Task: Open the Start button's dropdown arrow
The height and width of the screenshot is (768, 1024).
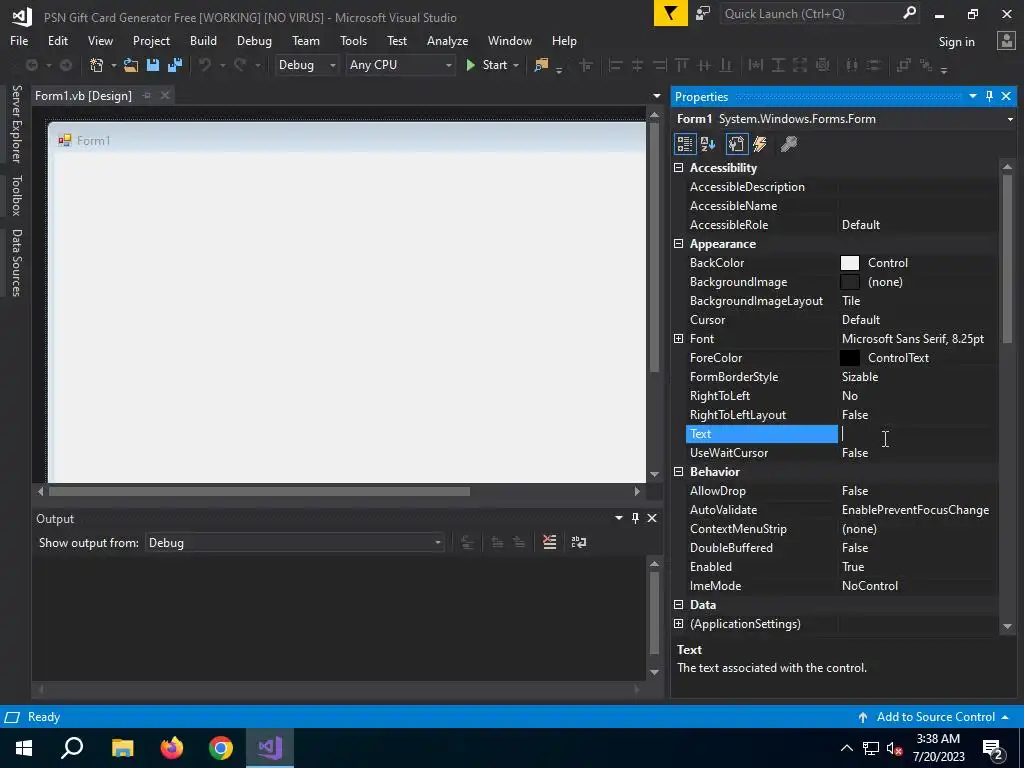Action: click(x=516, y=65)
